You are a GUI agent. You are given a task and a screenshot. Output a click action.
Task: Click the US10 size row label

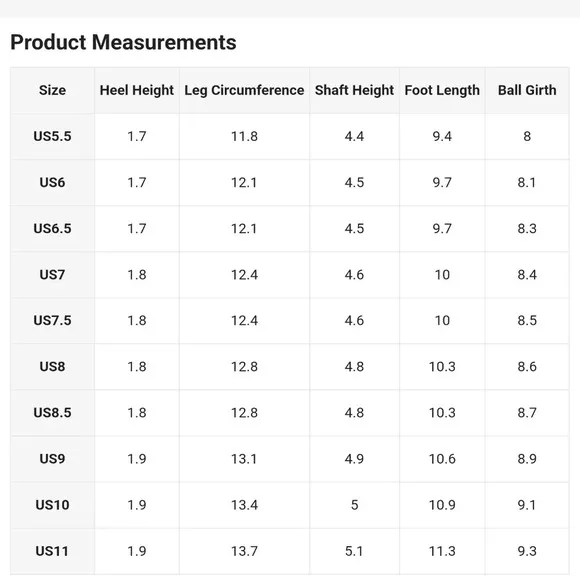tap(53, 505)
